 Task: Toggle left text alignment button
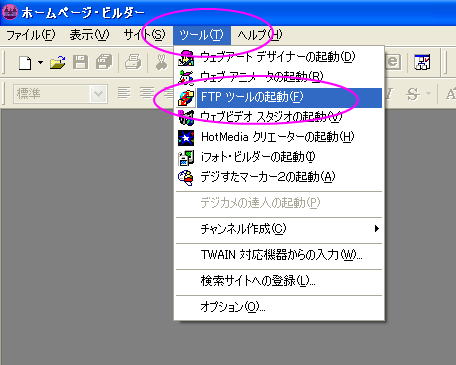124,93
